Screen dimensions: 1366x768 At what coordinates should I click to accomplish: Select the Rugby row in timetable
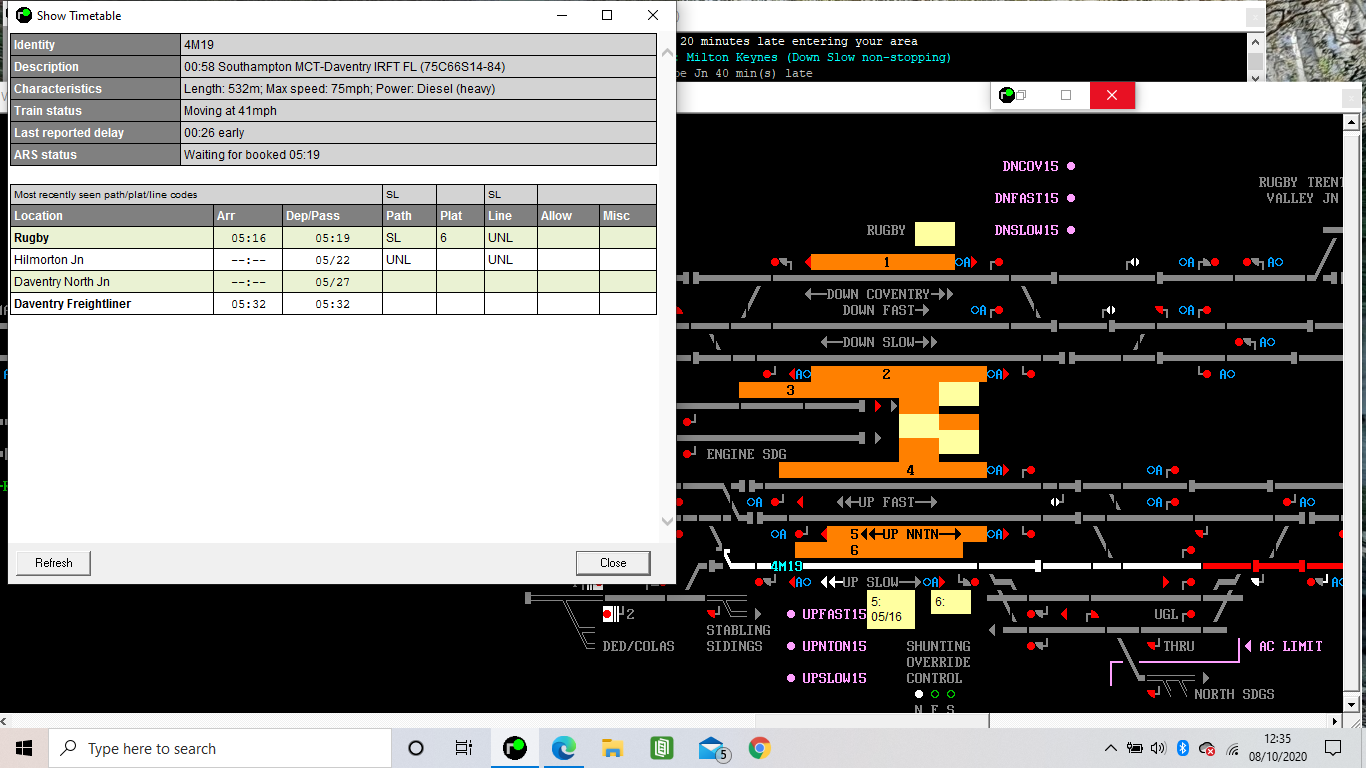pos(333,238)
